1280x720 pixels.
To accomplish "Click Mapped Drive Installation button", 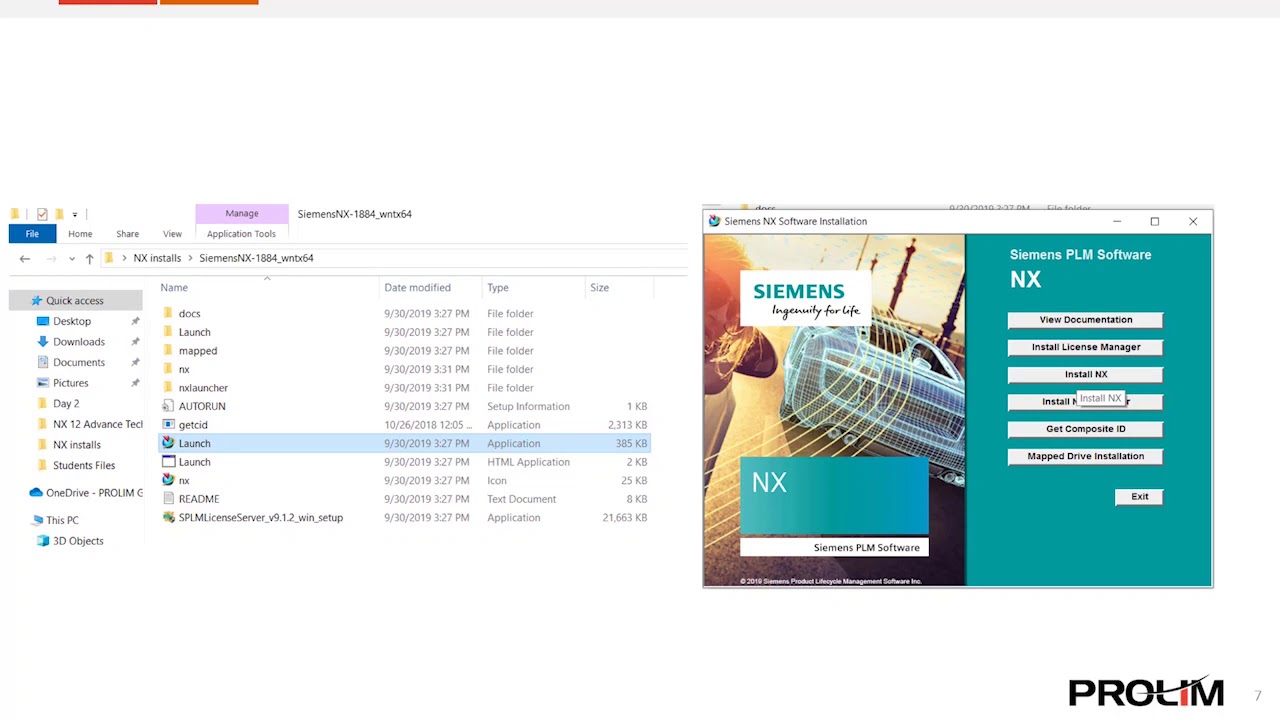I will pyautogui.click(x=1085, y=456).
